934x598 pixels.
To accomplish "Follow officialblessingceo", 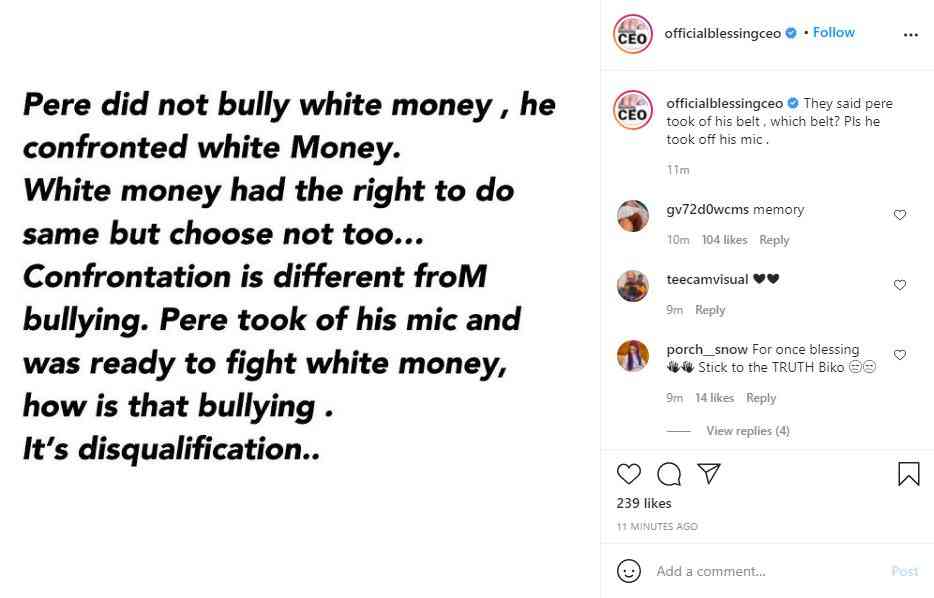I will (x=833, y=33).
